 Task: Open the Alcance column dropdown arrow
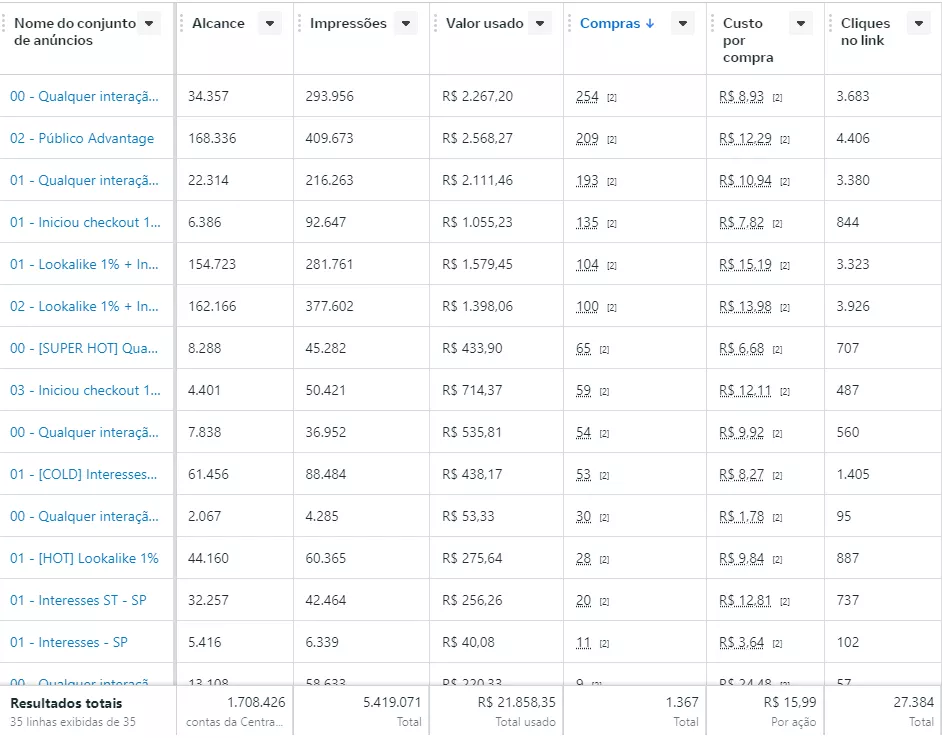pos(269,24)
